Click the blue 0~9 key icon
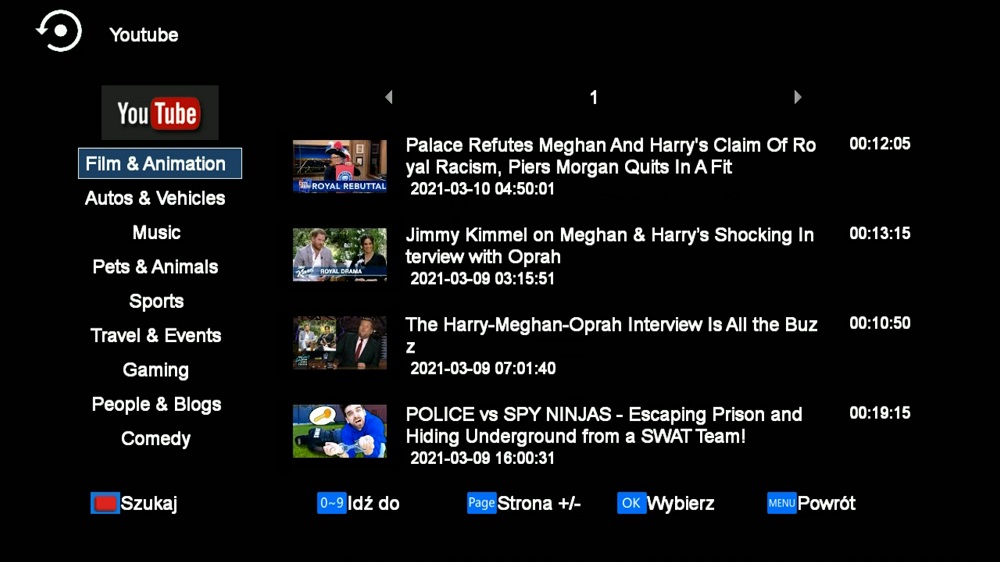 click(x=332, y=503)
